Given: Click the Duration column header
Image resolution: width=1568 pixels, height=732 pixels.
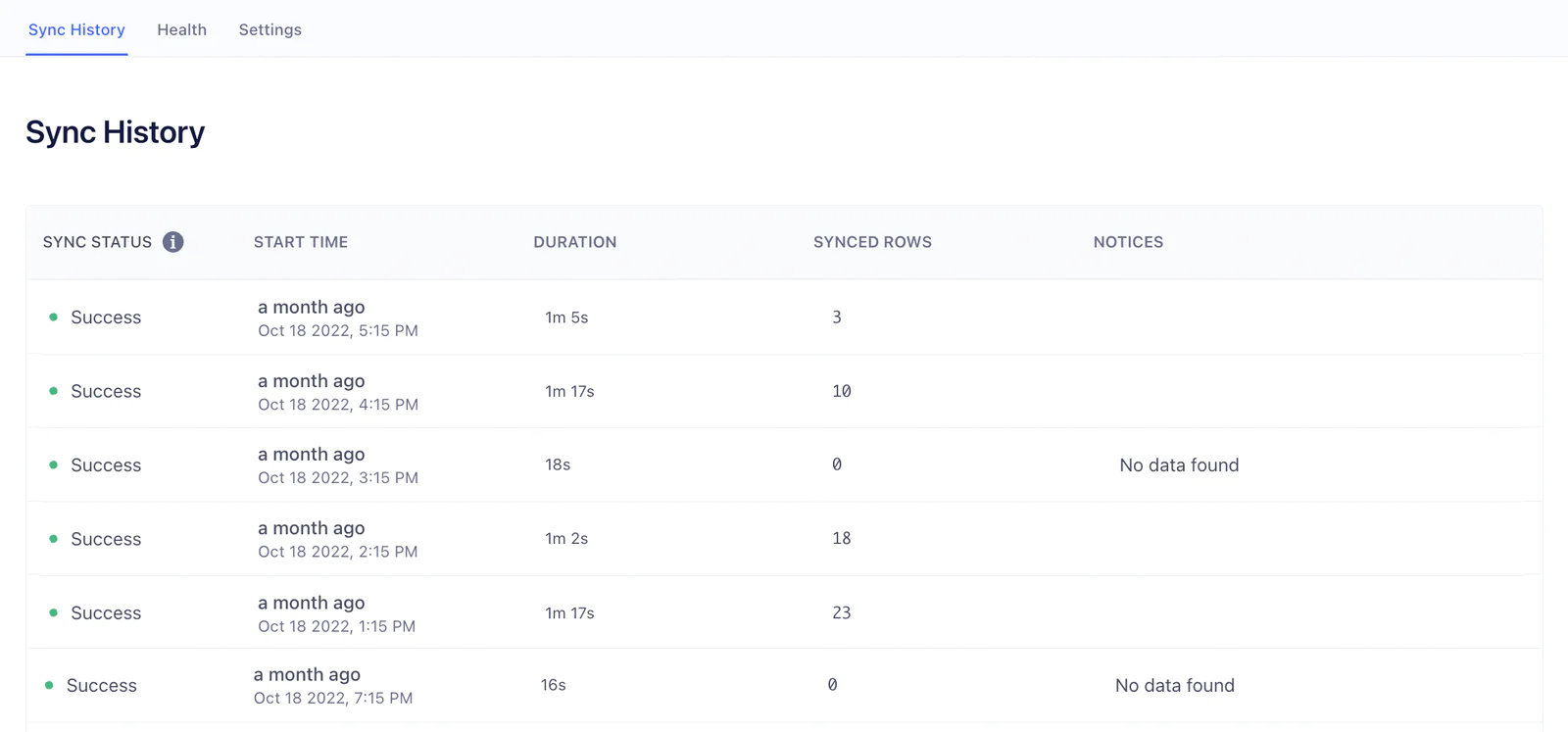Looking at the screenshot, I should point(574,242).
